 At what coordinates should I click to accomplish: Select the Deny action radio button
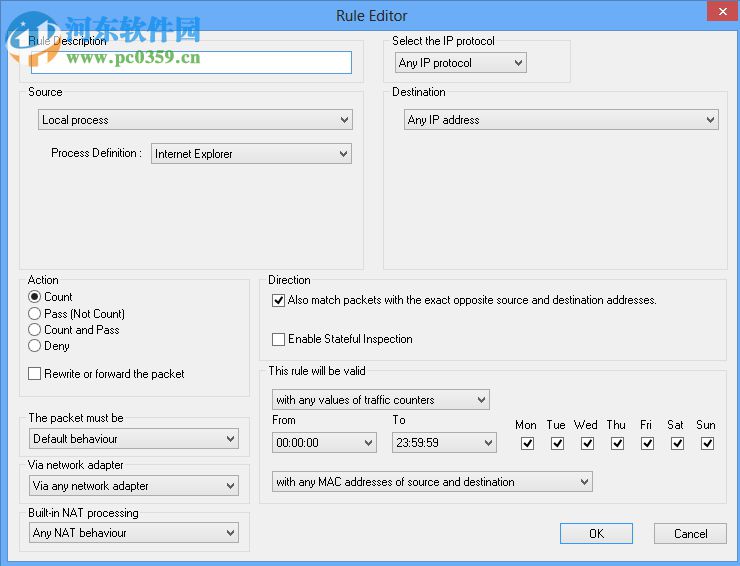coord(34,346)
